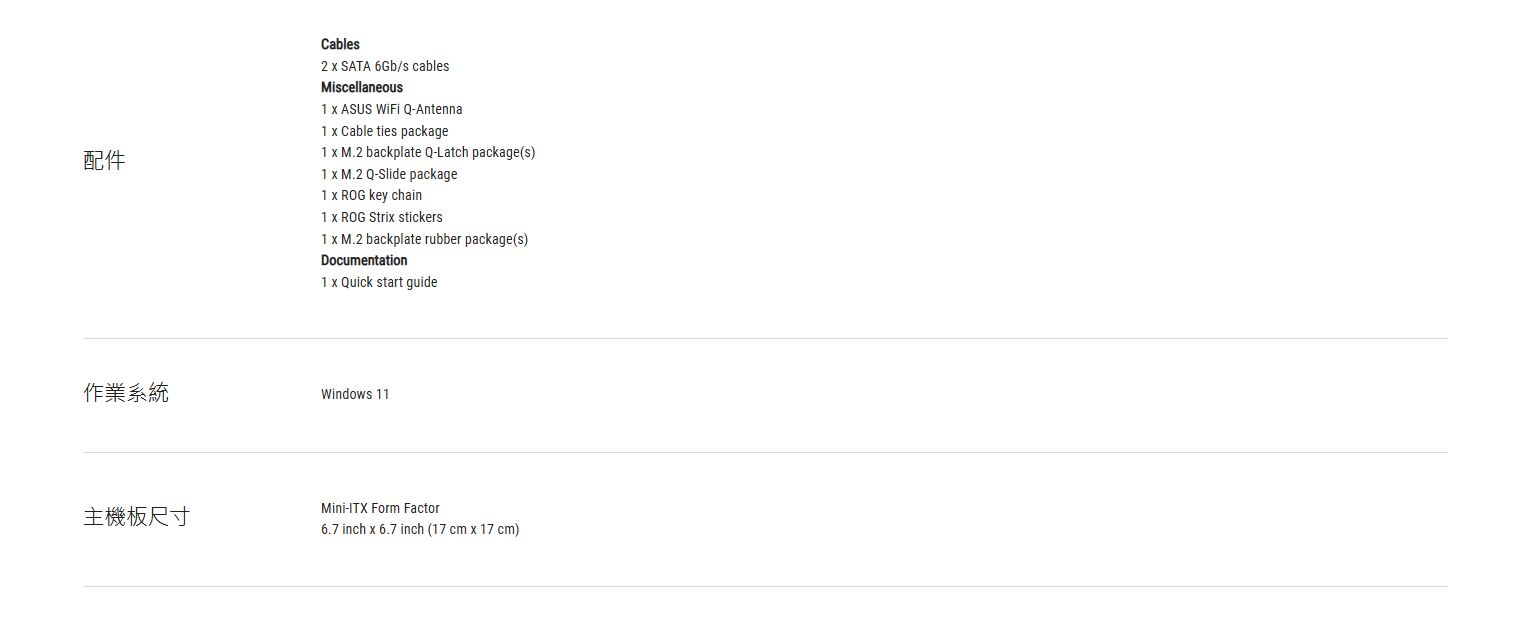
Task: Select the Windows 11 text
Action: 355,394
